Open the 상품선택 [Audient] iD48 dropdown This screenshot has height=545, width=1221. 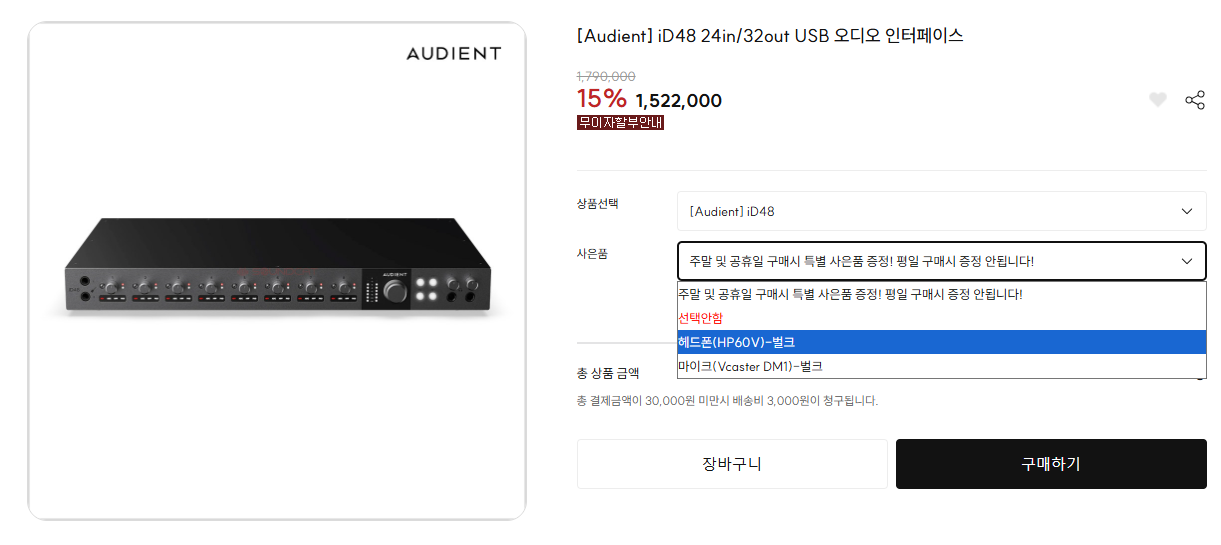click(941, 211)
